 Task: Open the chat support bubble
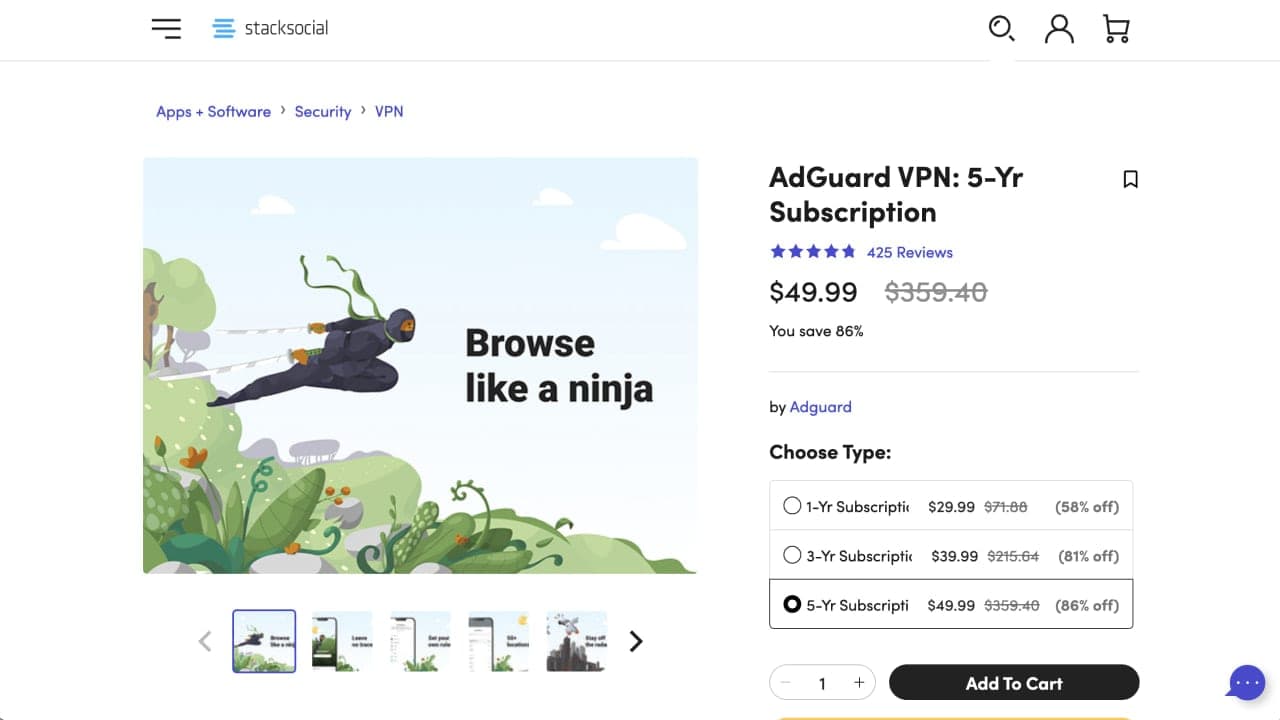pos(1246,683)
